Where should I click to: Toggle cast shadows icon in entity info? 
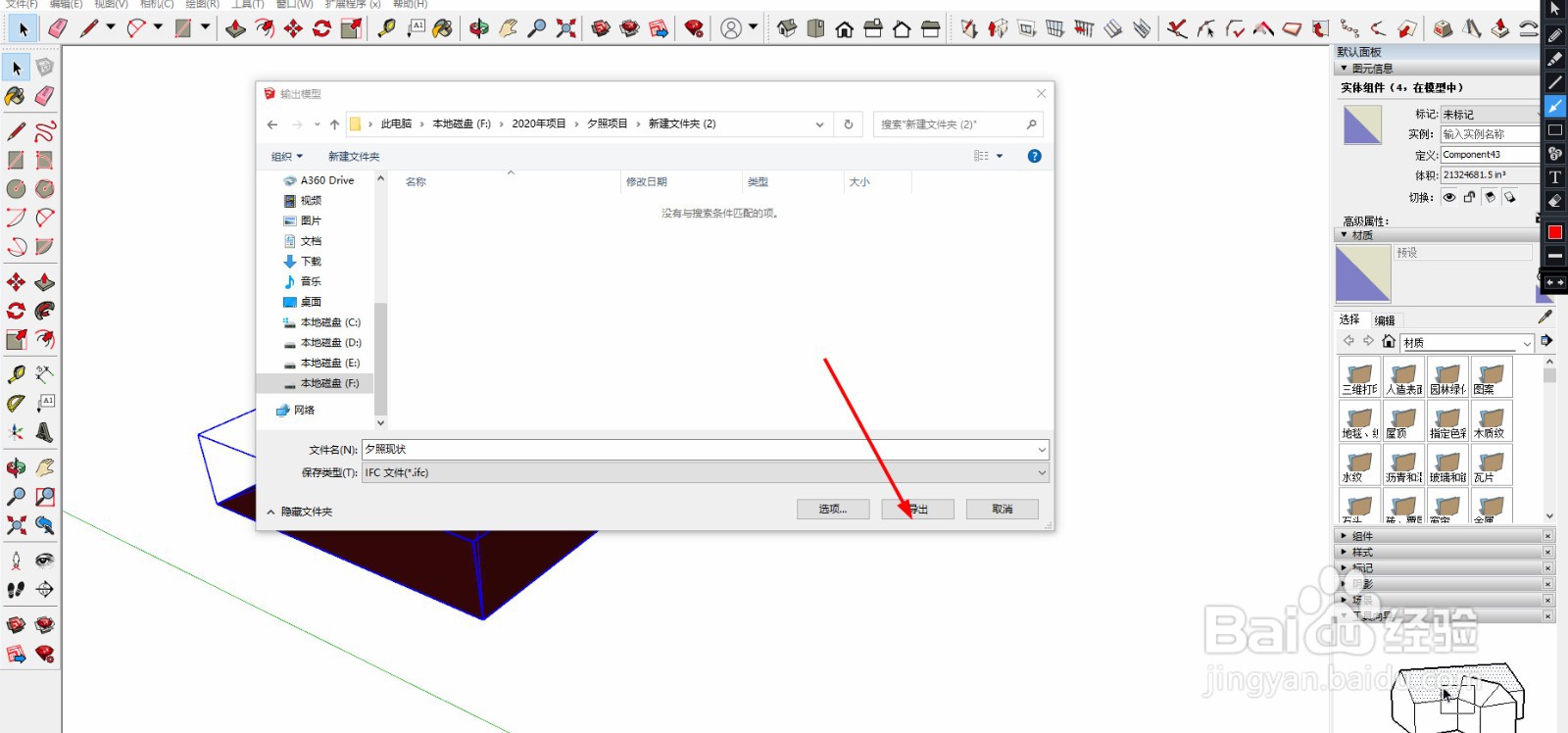(1510, 197)
